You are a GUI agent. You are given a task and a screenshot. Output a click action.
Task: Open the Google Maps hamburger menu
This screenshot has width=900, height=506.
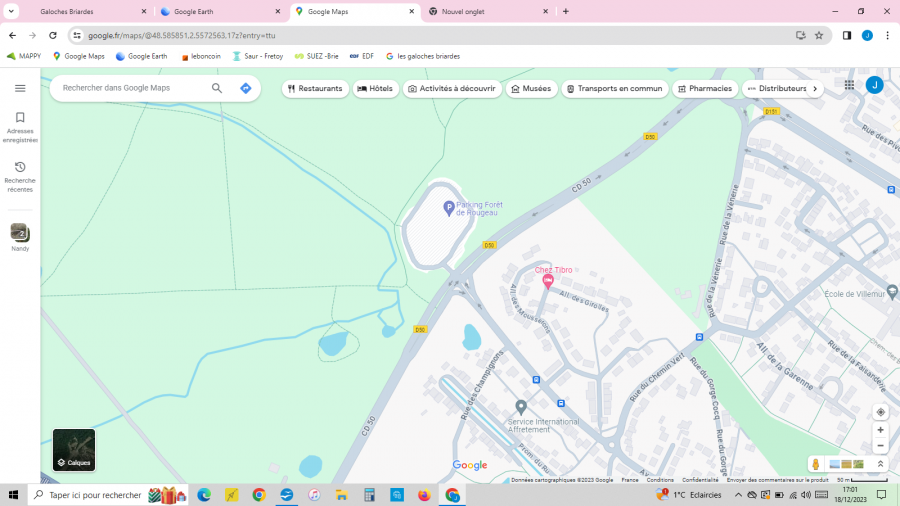tap(20, 88)
